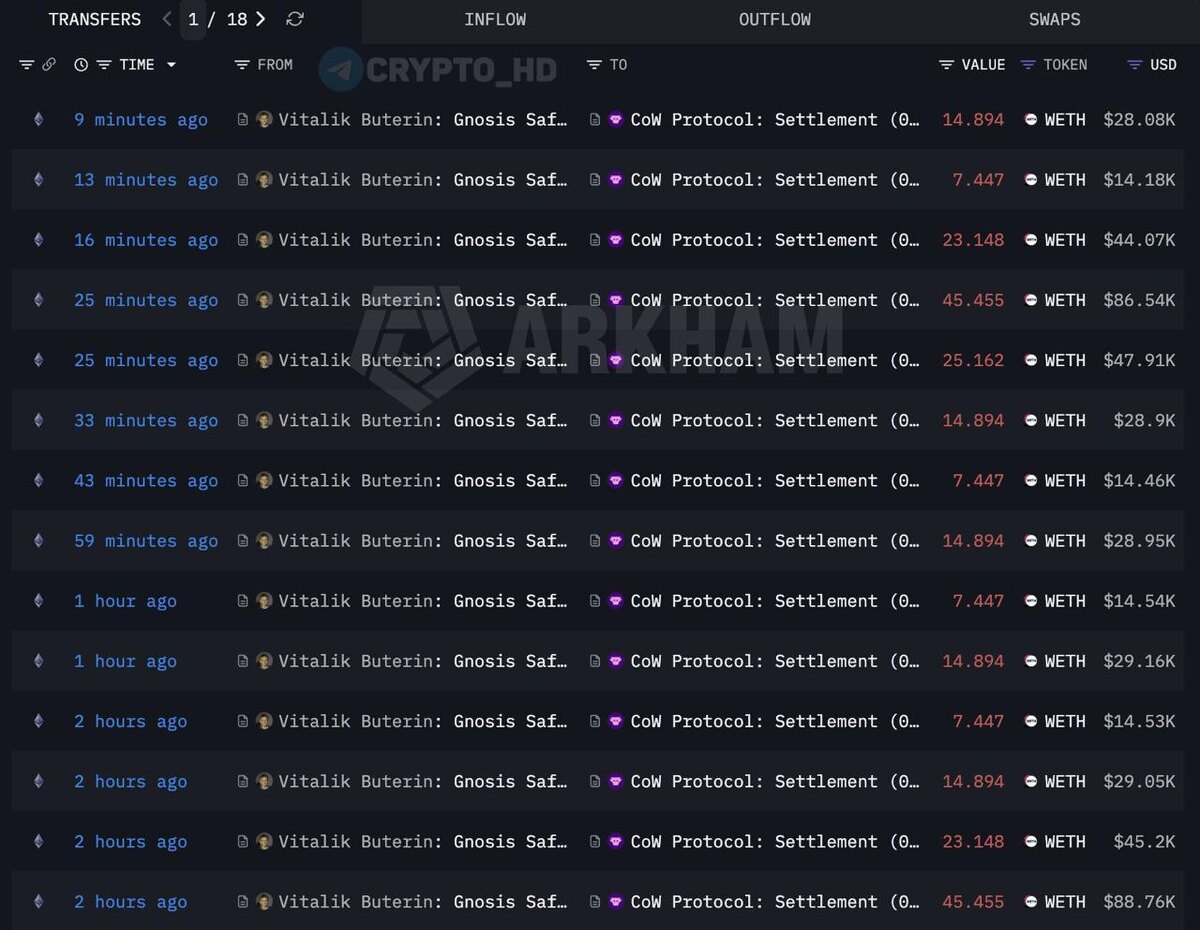
Task: Click WETH token icon in 43 minutes ago row
Action: coord(1031,480)
